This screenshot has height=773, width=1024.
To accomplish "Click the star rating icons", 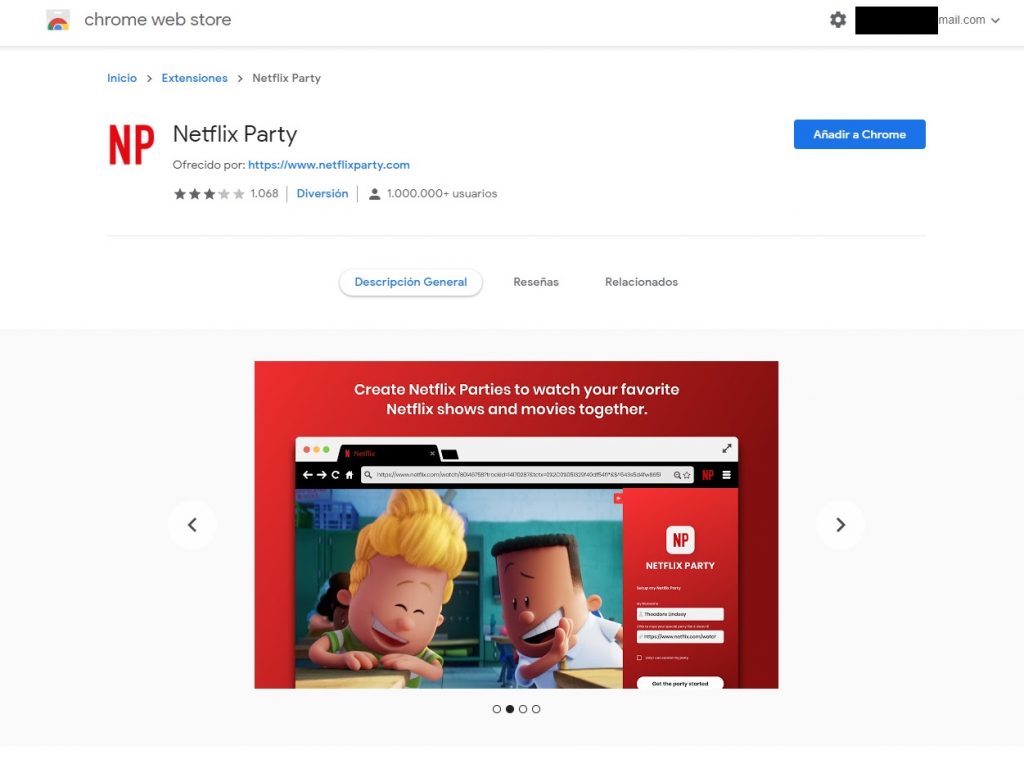I will (x=209, y=194).
